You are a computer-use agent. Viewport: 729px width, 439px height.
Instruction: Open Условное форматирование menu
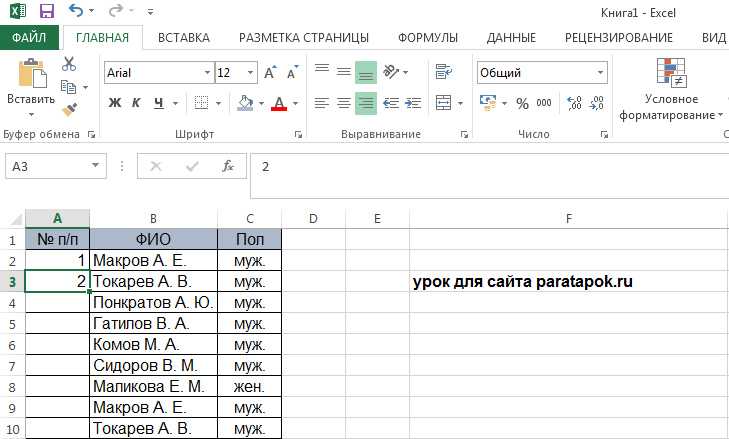[x=671, y=89]
